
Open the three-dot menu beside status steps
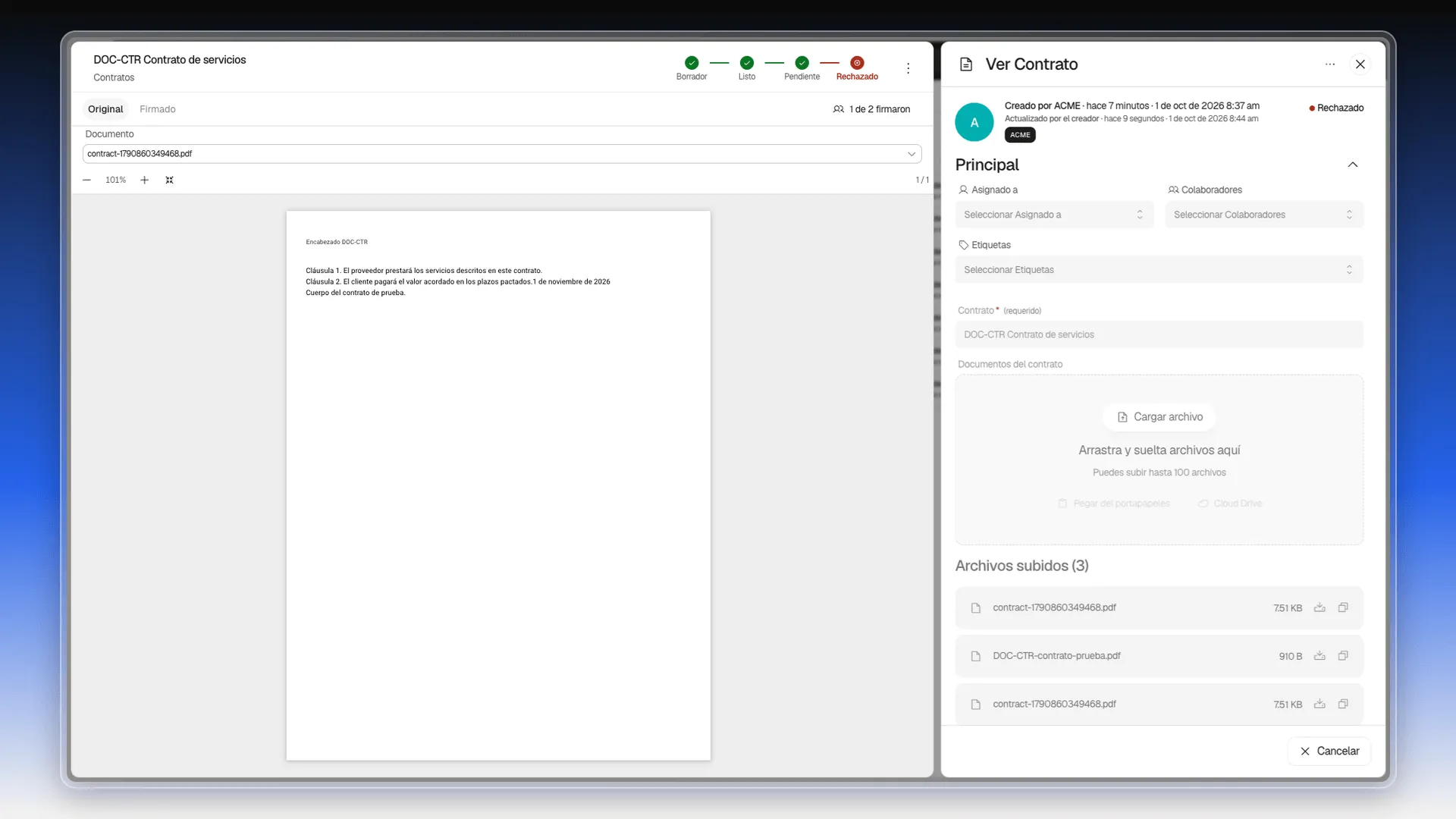click(908, 68)
